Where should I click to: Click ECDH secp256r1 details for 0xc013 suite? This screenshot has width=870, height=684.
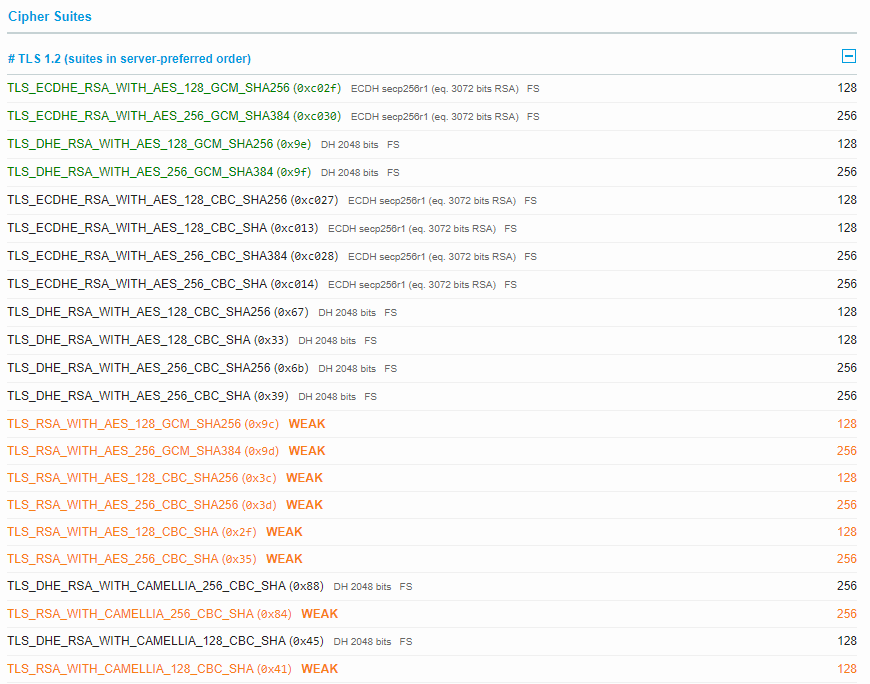(x=412, y=229)
